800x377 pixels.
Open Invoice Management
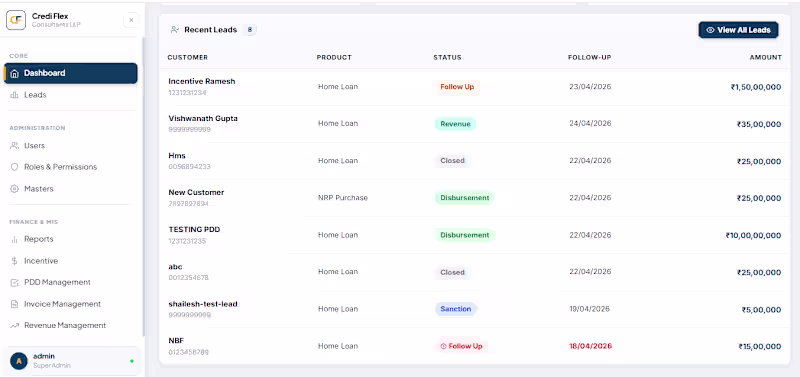[70, 304]
